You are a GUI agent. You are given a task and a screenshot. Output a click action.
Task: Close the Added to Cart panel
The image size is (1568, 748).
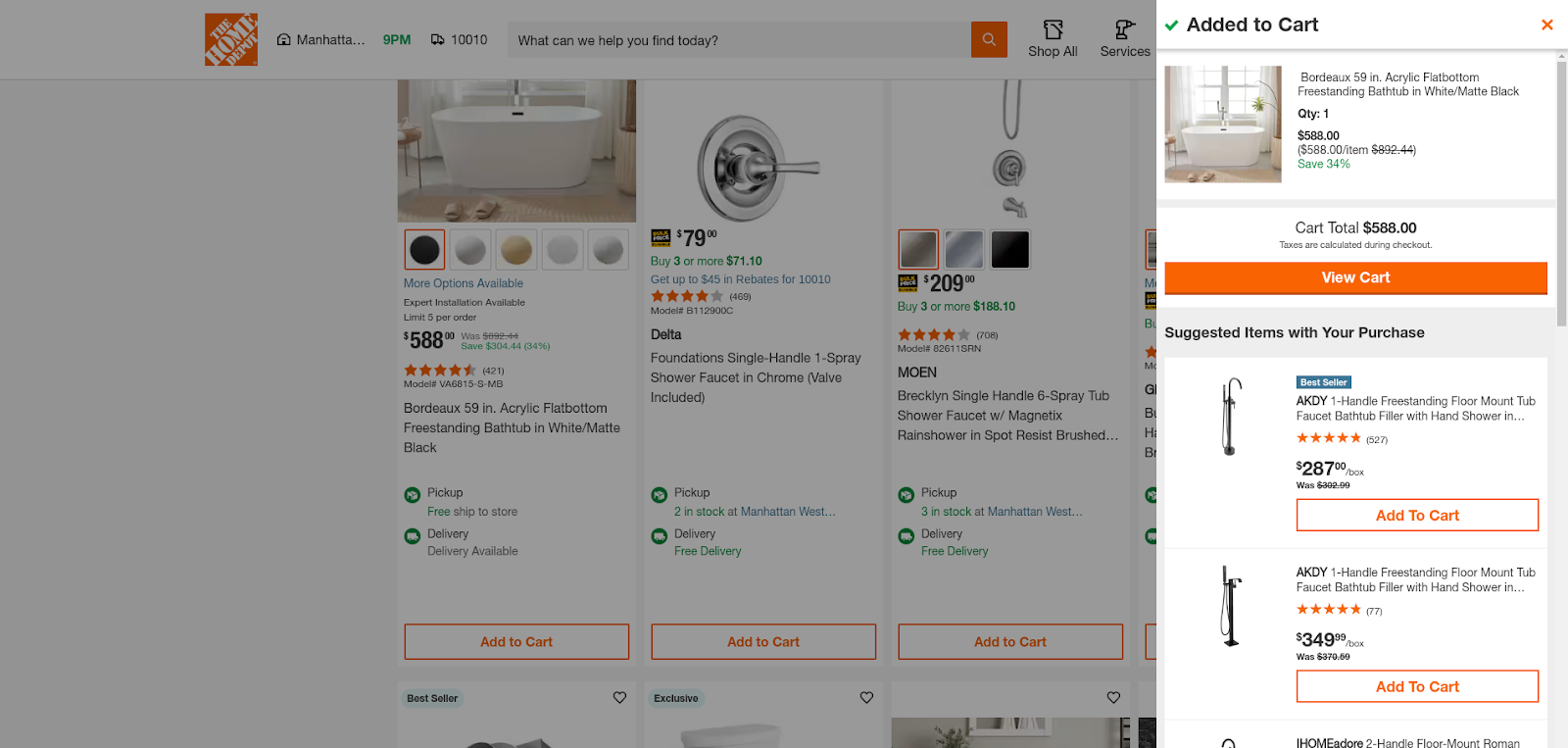point(1546,25)
